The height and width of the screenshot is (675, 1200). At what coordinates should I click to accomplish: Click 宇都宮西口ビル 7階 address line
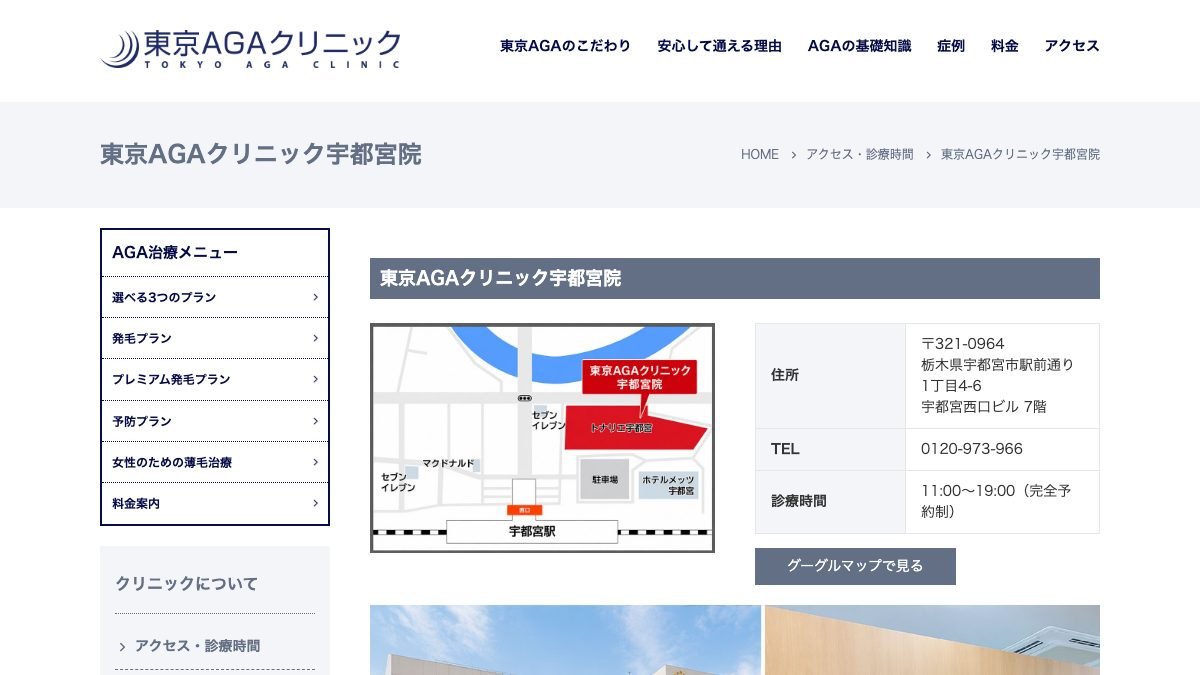click(x=984, y=407)
